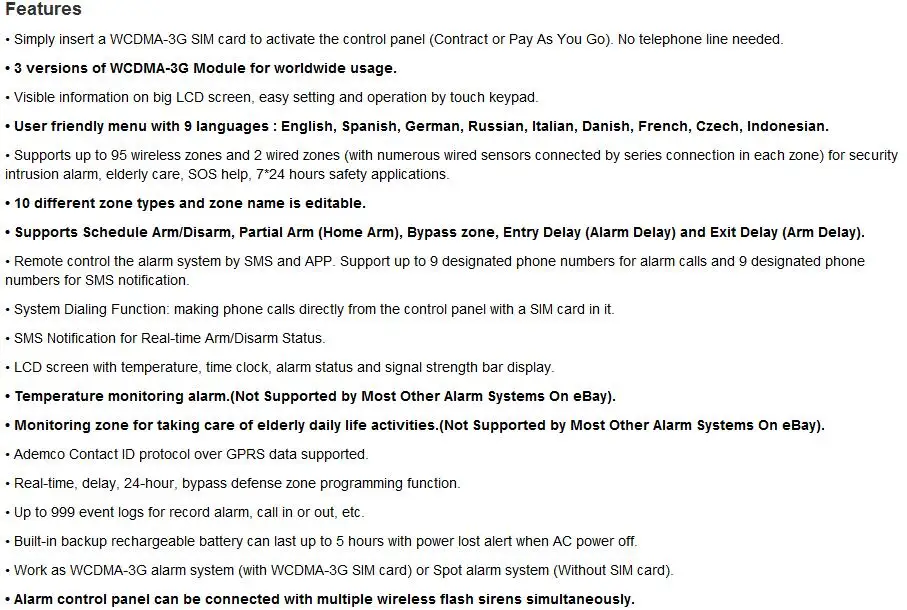Click the big LCD screen feature text
The width and height of the screenshot is (907, 610).
(271, 97)
